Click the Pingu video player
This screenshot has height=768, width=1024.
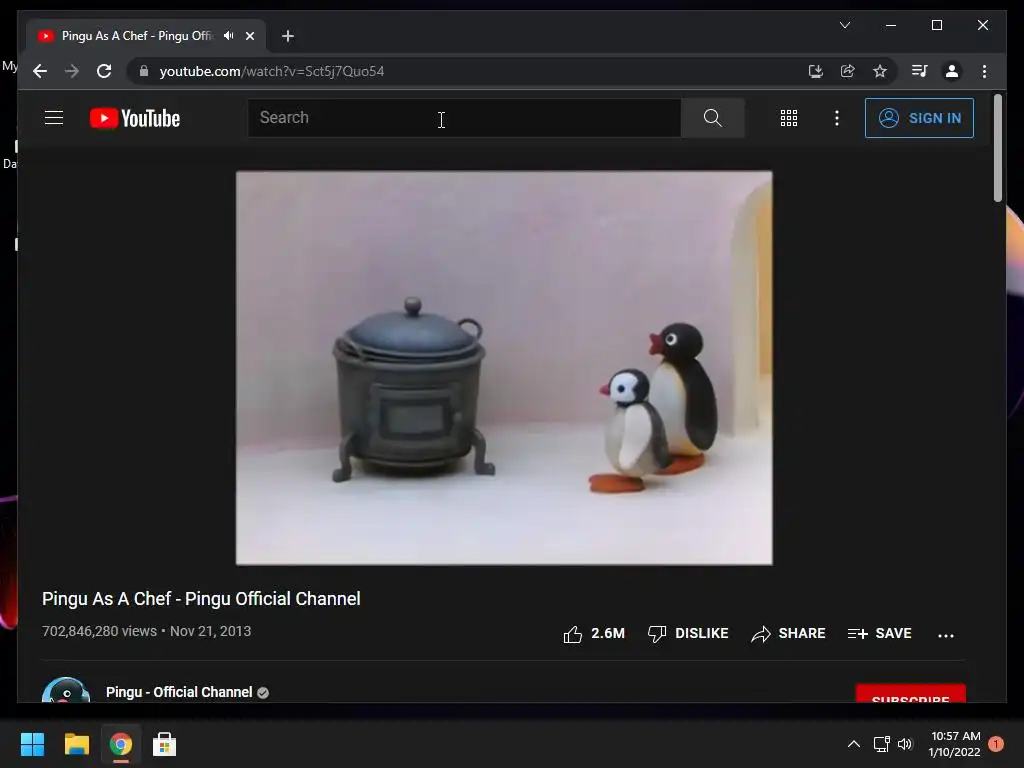point(504,368)
